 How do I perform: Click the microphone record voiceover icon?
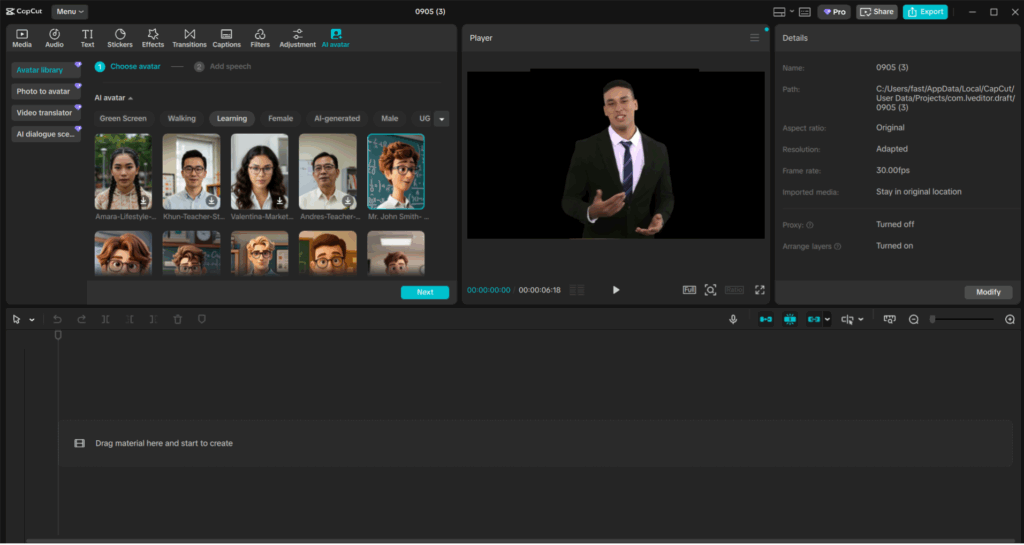[733, 319]
